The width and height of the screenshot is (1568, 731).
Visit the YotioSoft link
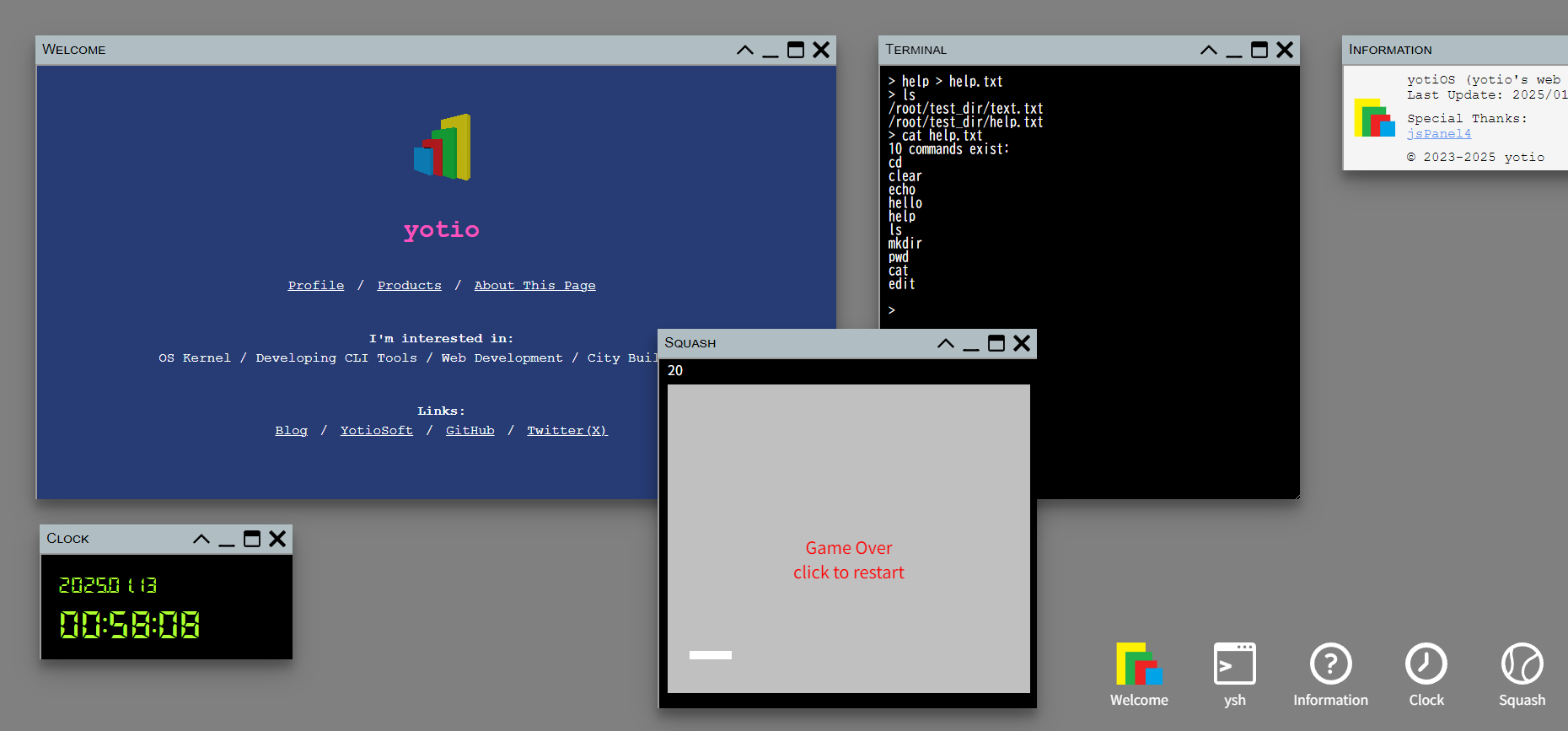377,431
